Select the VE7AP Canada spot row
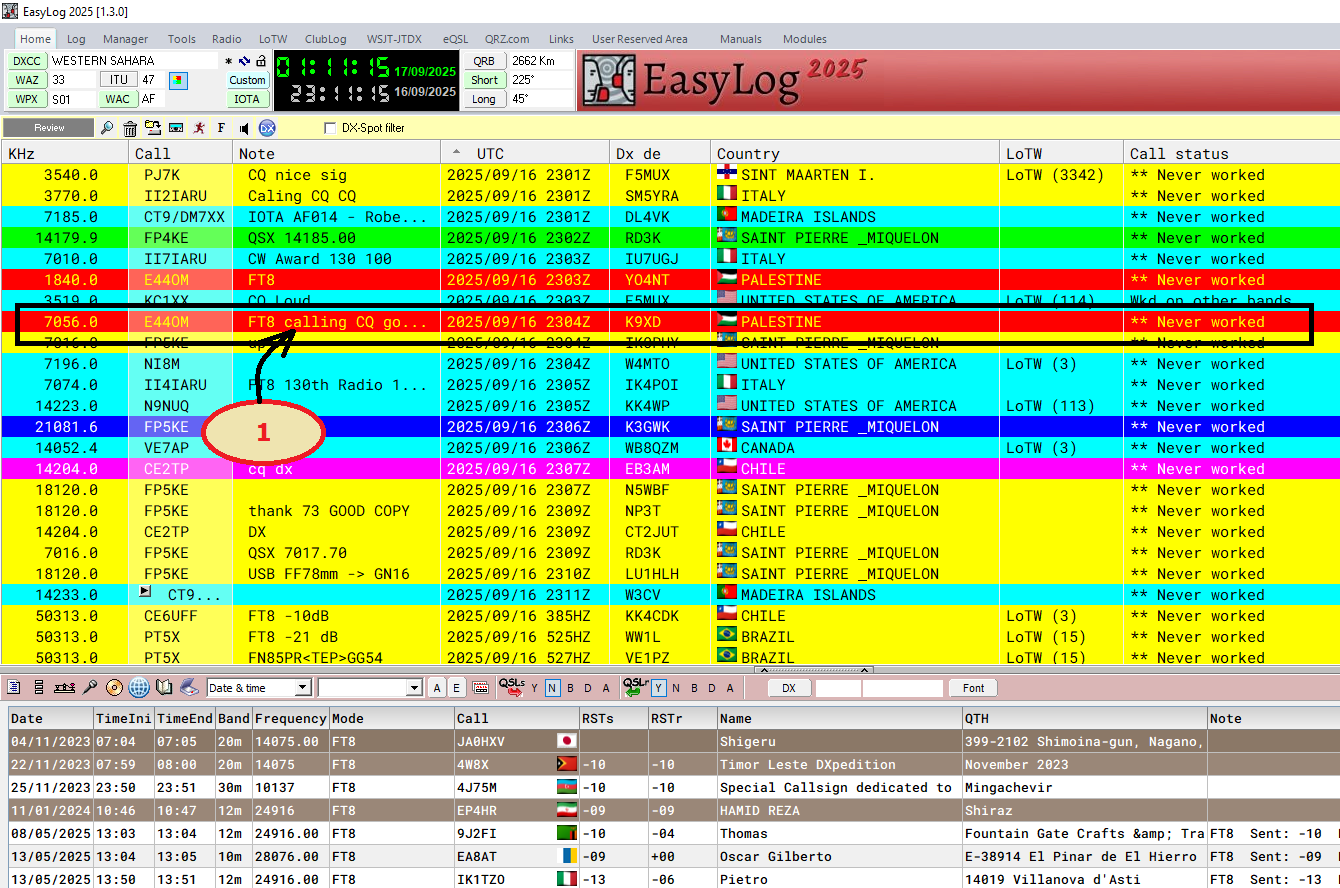This screenshot has width=1340, height=888. click(x=670, y=448)
